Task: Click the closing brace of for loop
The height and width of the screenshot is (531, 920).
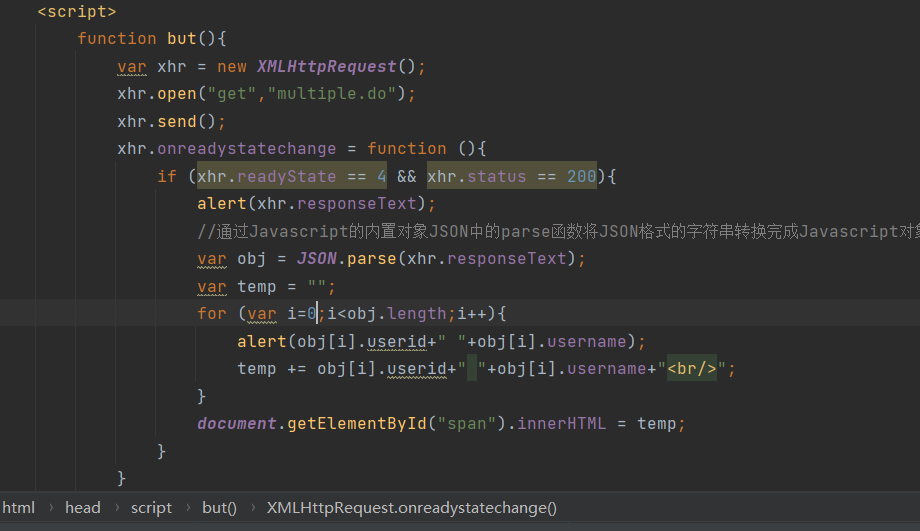Action: (201, 396)
